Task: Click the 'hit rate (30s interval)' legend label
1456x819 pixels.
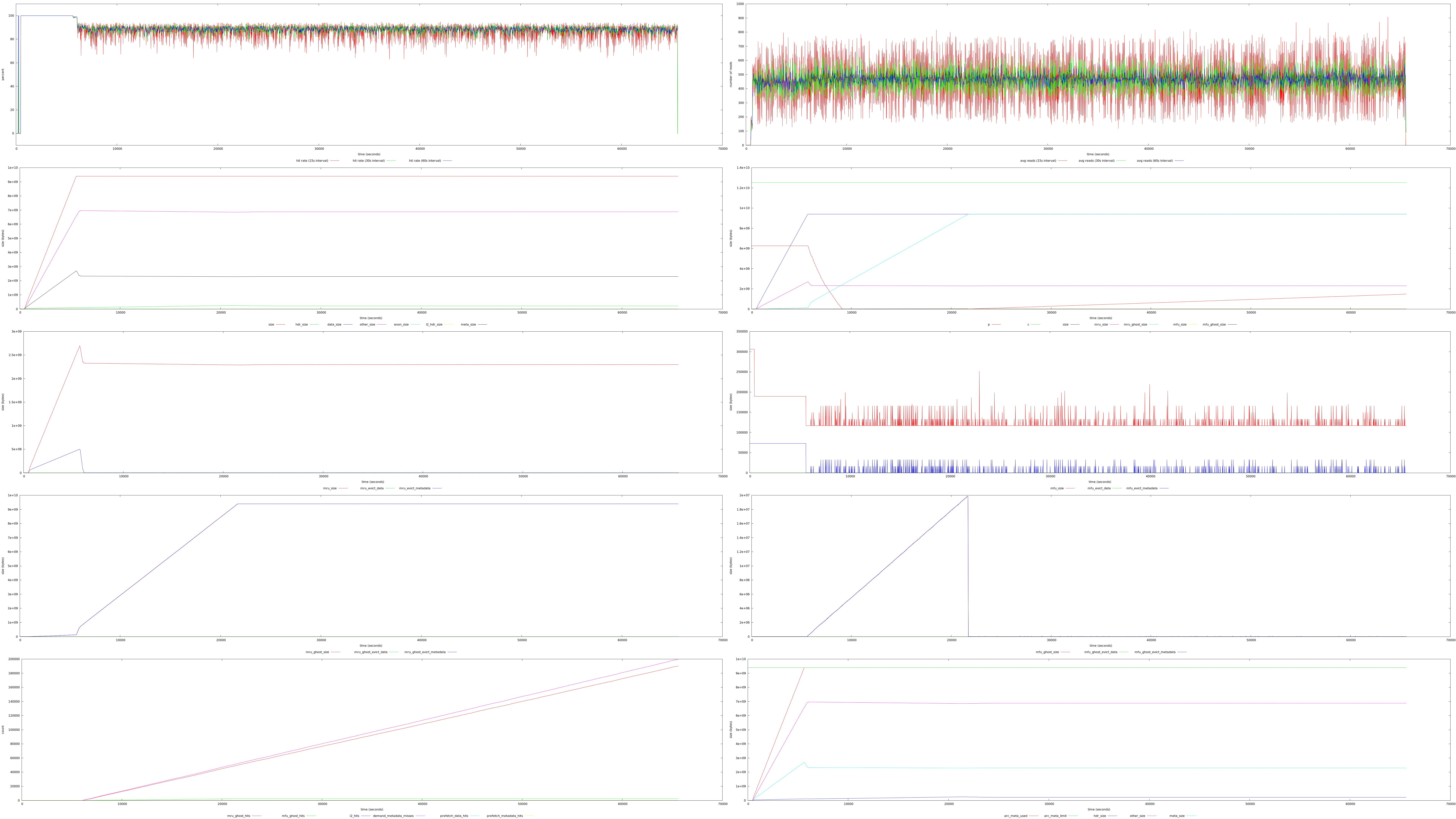Action: click(369, 161)
